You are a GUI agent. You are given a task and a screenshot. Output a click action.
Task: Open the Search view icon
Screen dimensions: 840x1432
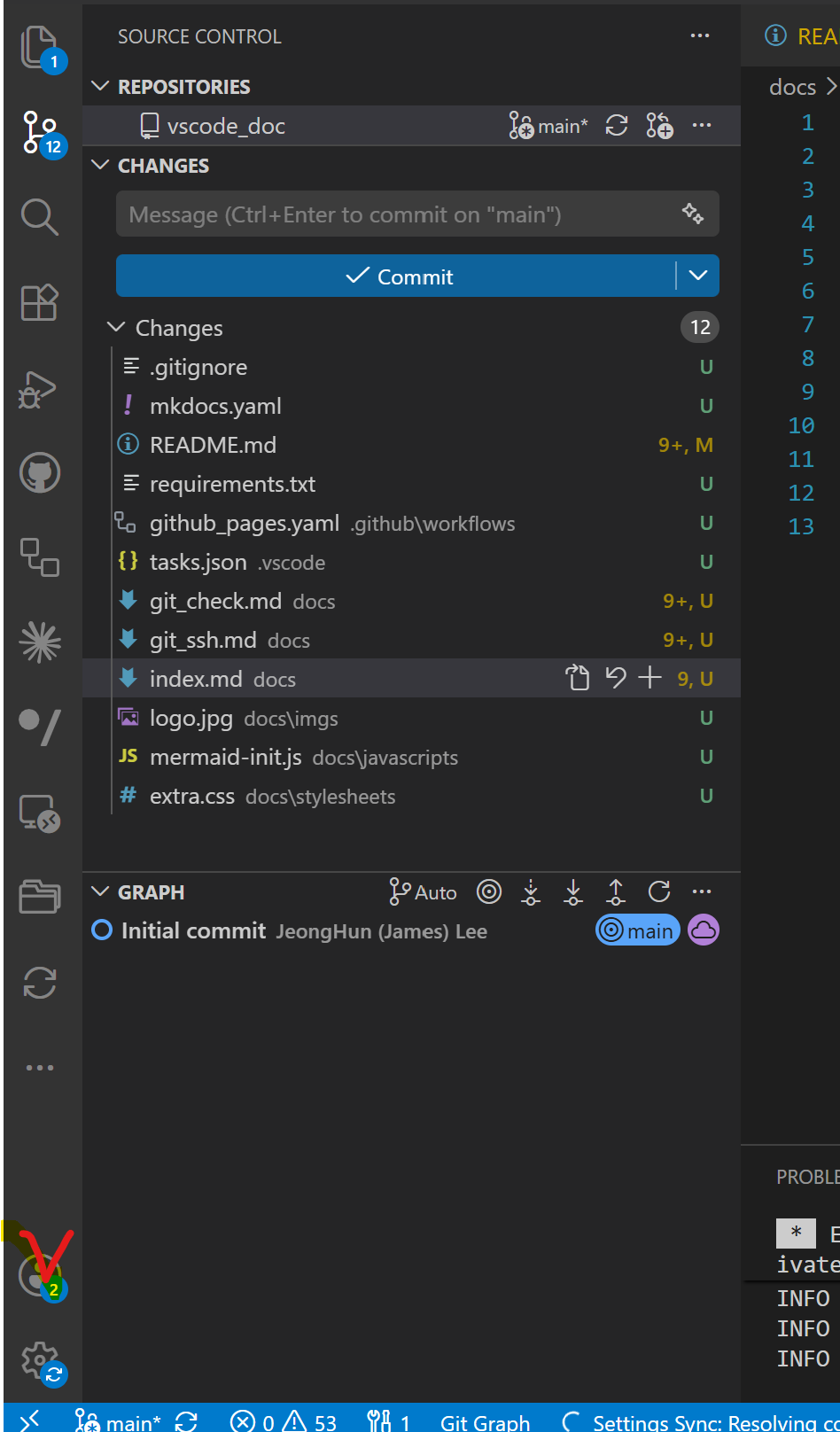40,216
